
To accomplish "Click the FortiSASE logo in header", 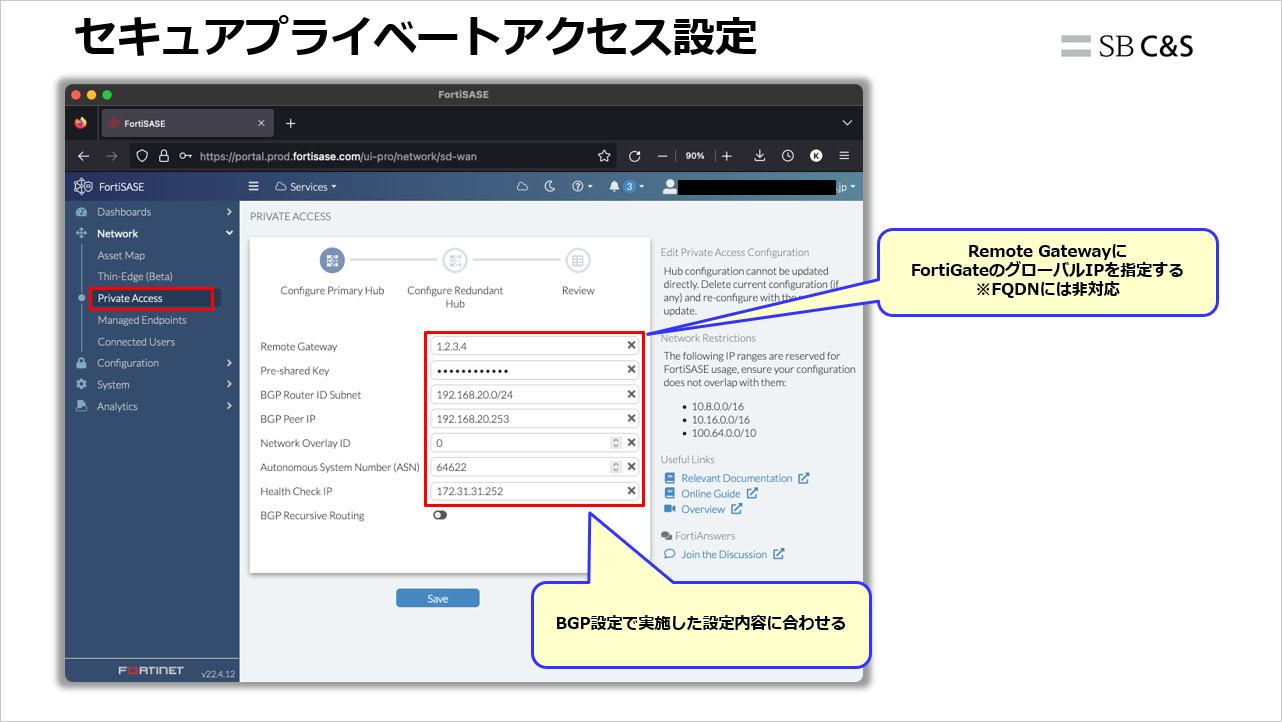I will [109, 186].
